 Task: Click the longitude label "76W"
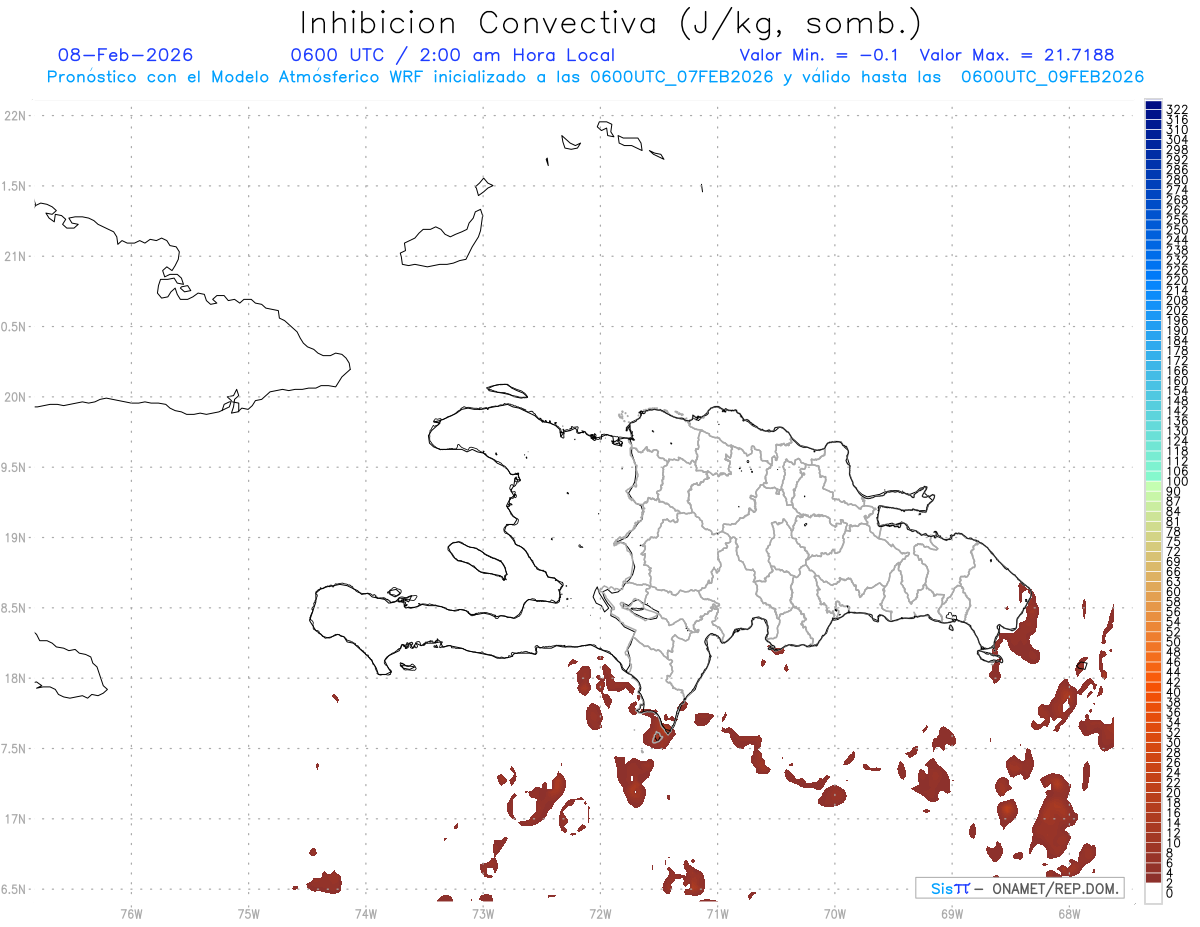click(131, 913)
